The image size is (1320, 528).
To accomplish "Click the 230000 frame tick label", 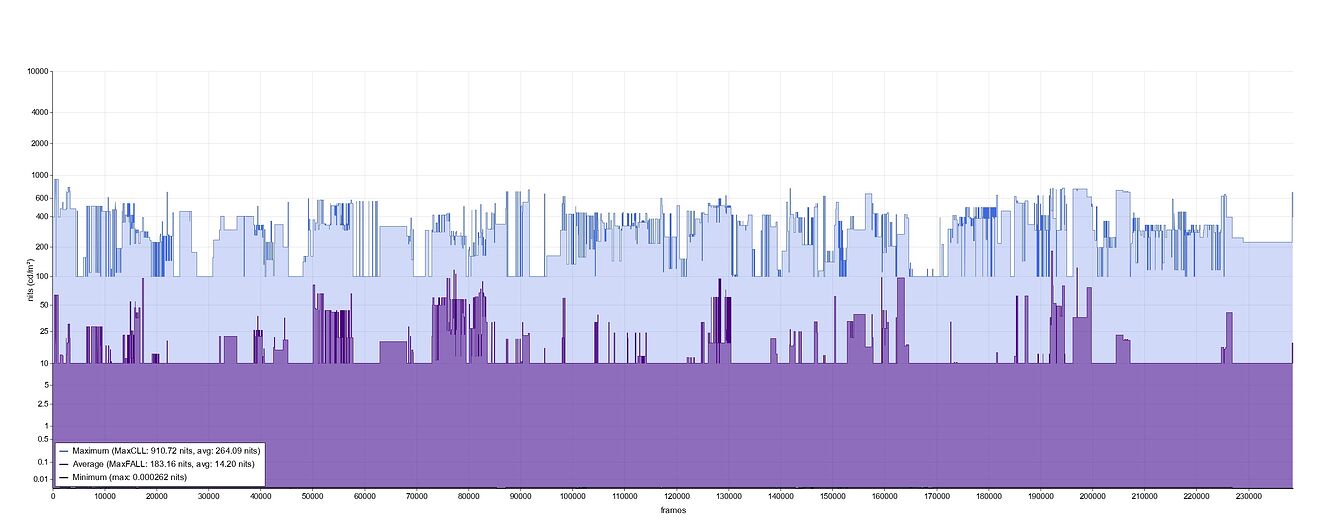I will click(x=1248, y=496).
